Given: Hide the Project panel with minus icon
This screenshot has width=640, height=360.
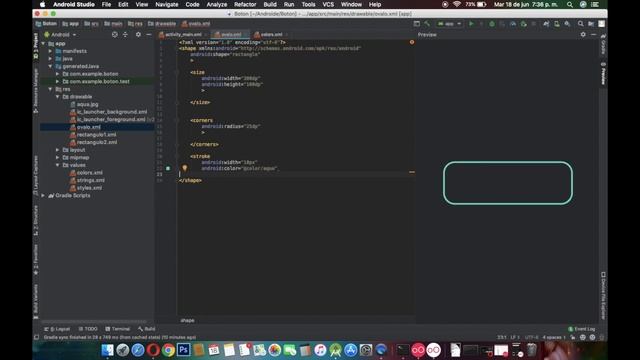Looking at the screenshot, I should (149, 35).
